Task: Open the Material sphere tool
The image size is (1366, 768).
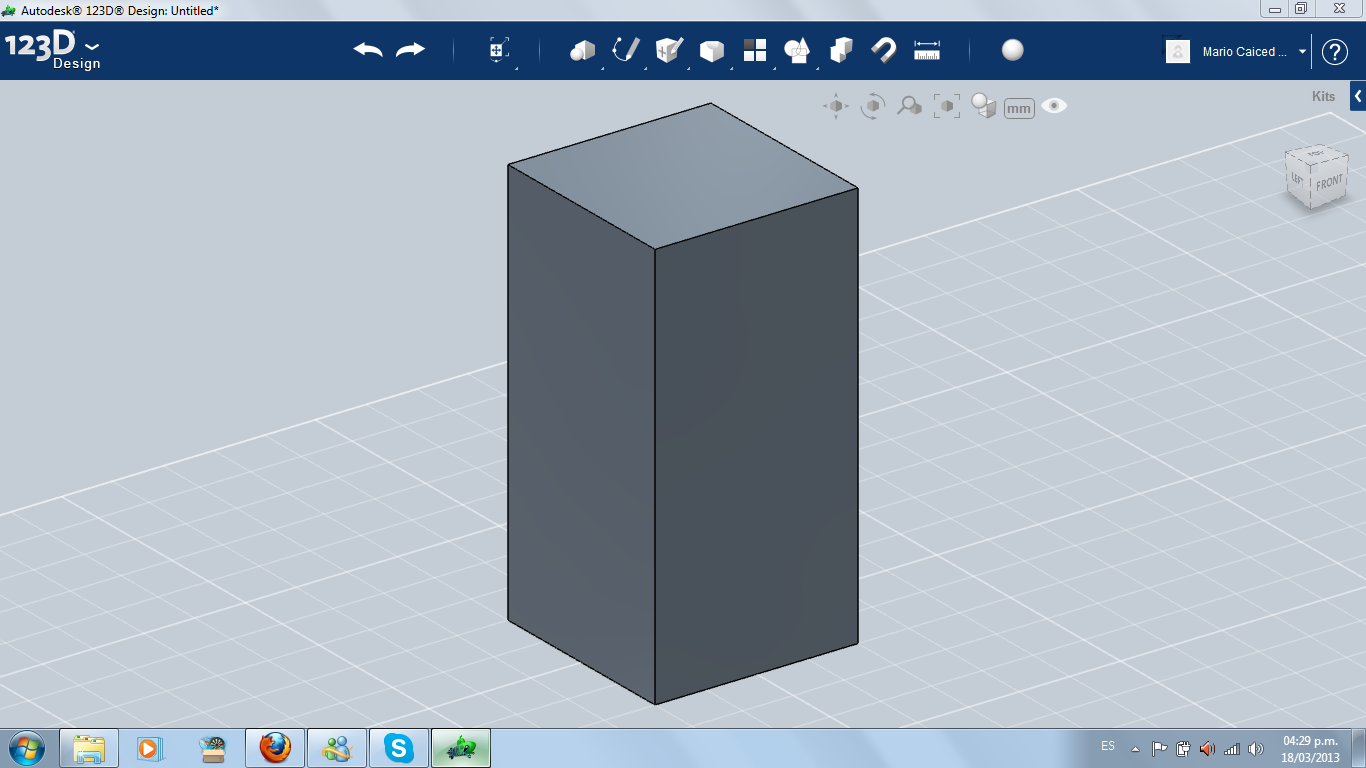Action: point(1013,50)
